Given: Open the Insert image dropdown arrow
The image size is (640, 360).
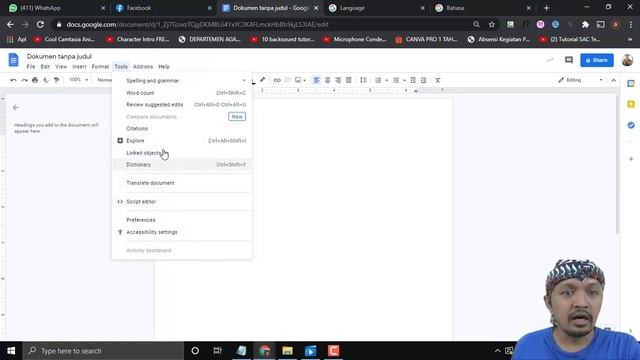Looking at the screenshot, I should [304, 80].
